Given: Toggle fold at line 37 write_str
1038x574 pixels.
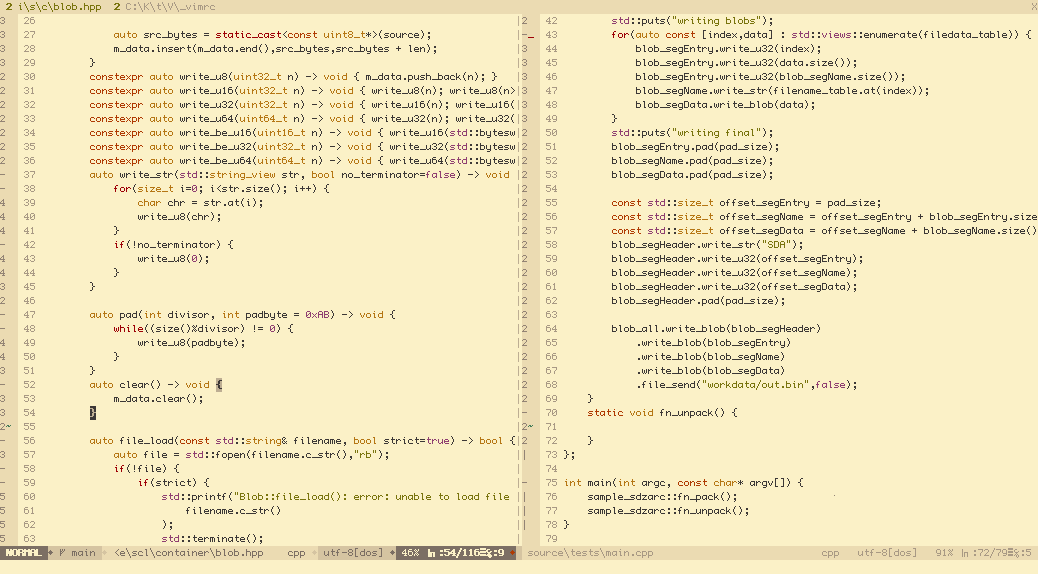Looking at the screenshot, I should (4, 175).
